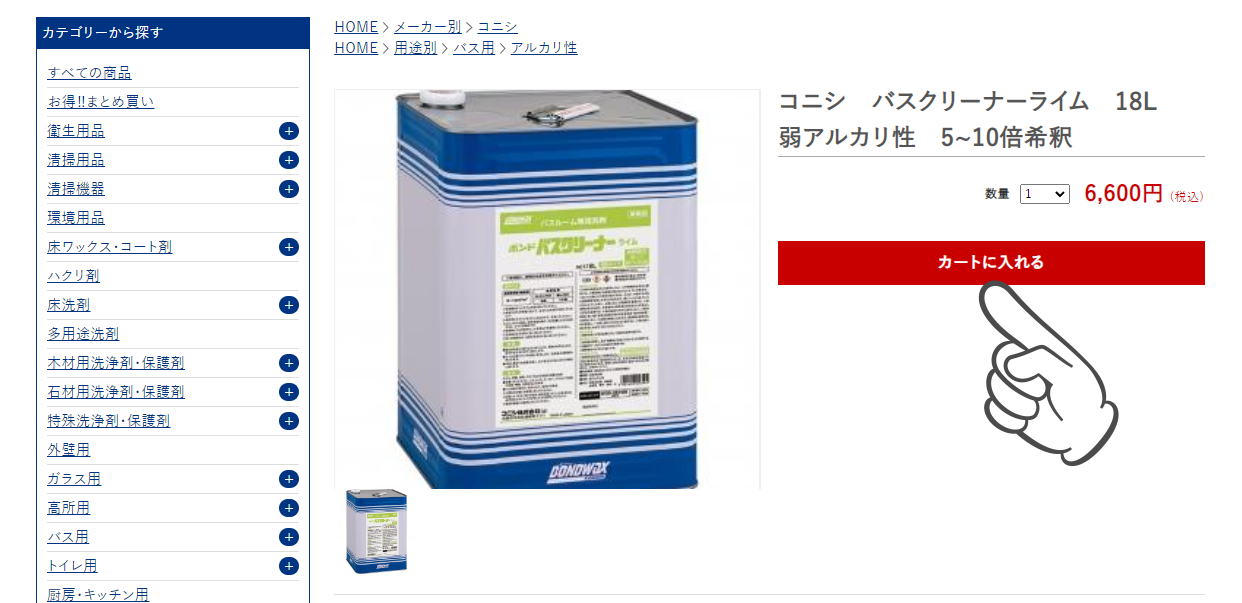The height and width of the screenshot is (603, 1242).
Task: Expand the バス用 sidebar plus icon
Action: pyautogui.click(x=289, y=537)
